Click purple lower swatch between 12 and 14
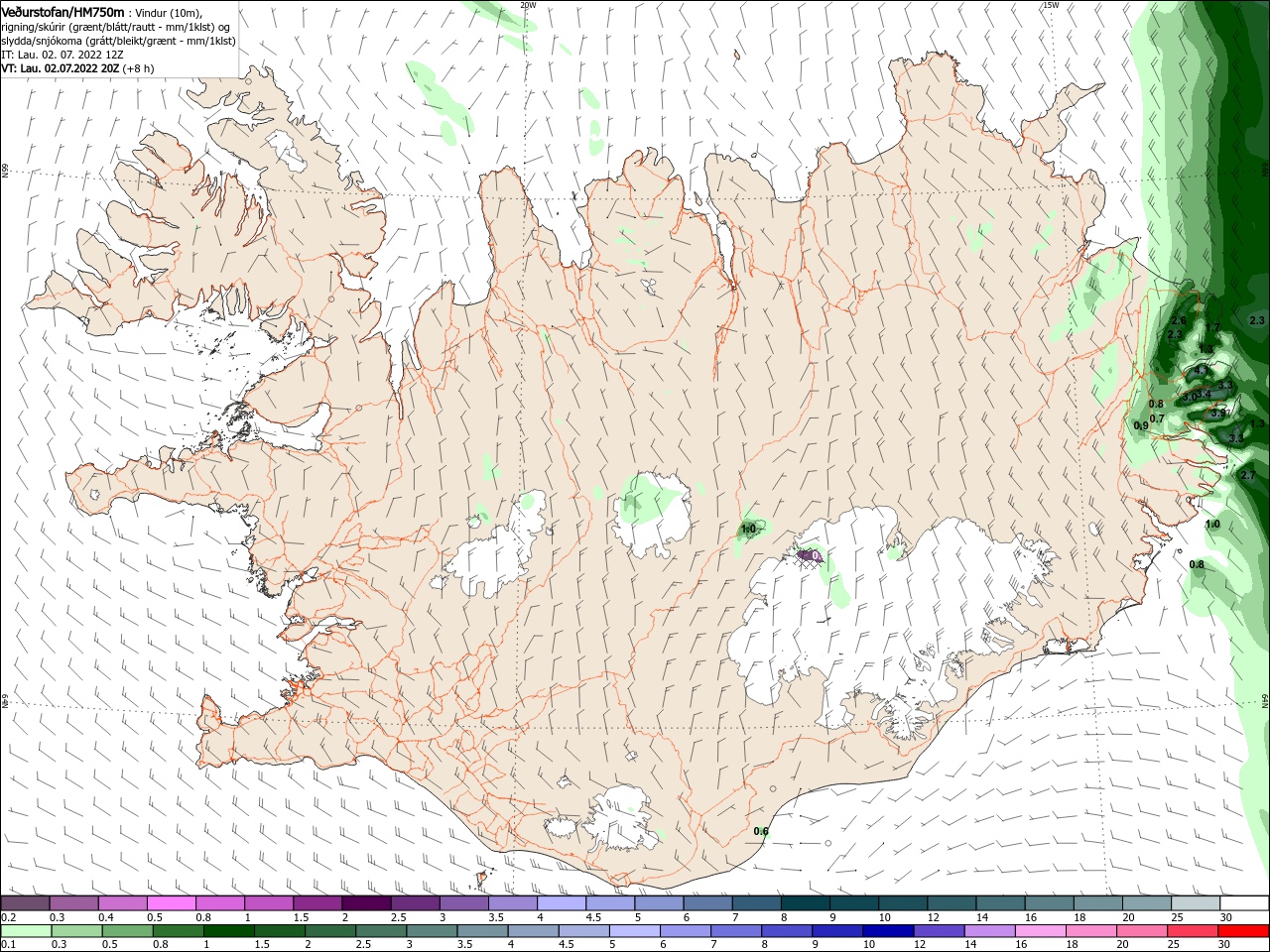This screenshot has width=1270, height=952. [x=940, y=931]
